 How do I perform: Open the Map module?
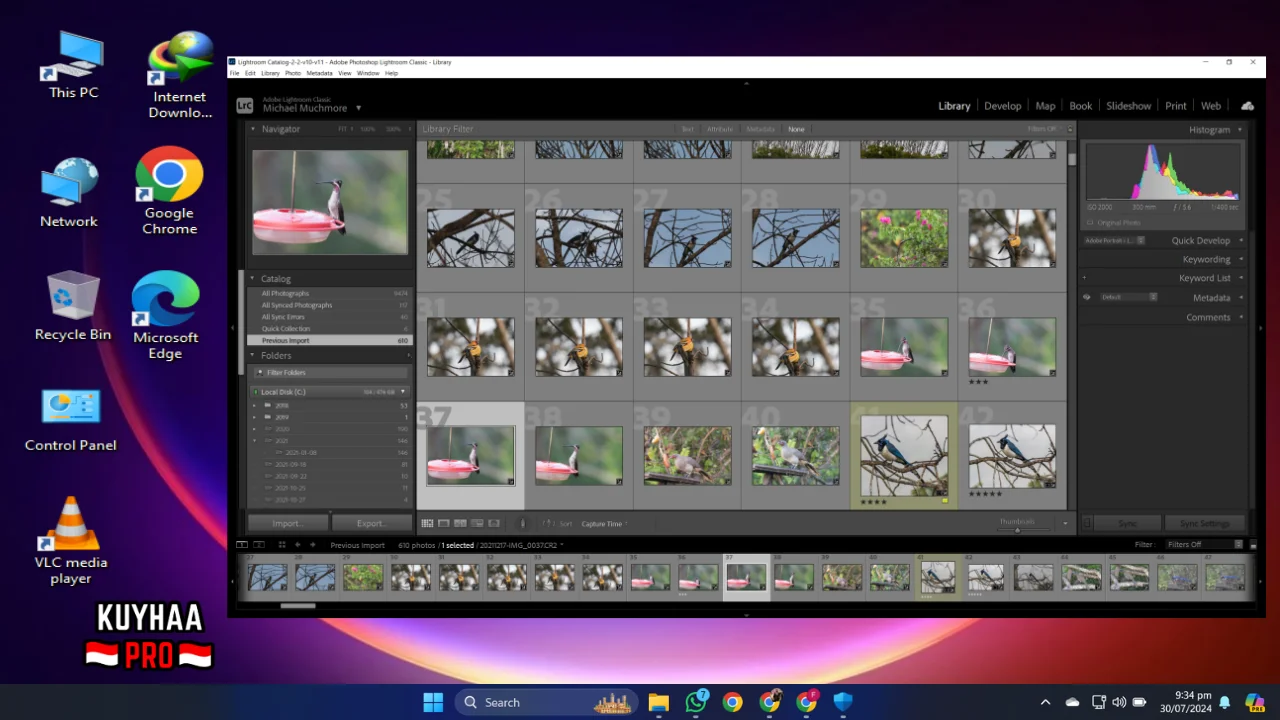(1045, 106)
